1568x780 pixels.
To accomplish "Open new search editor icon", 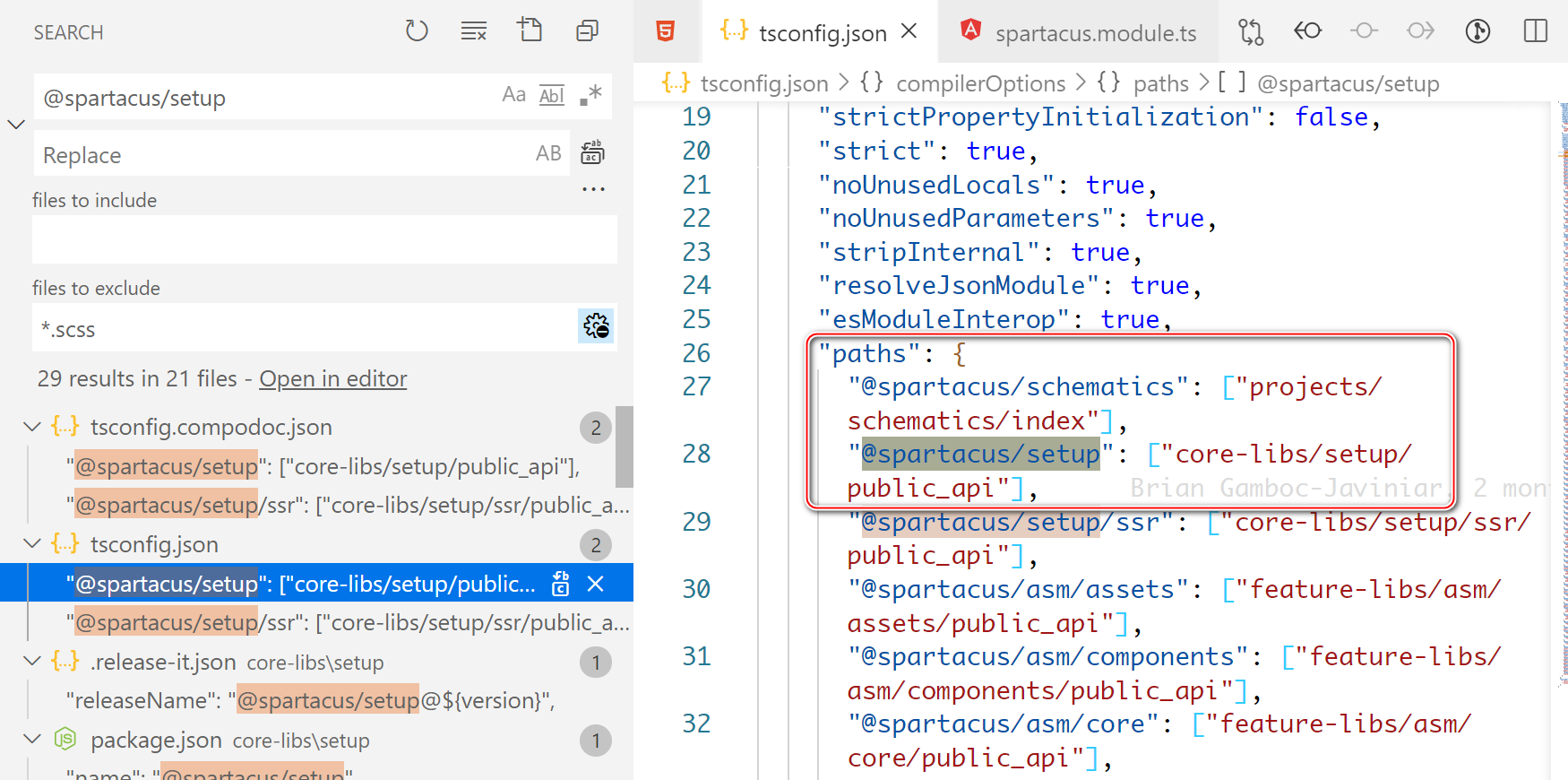I will pyautogui.click(x=530, y=30).
